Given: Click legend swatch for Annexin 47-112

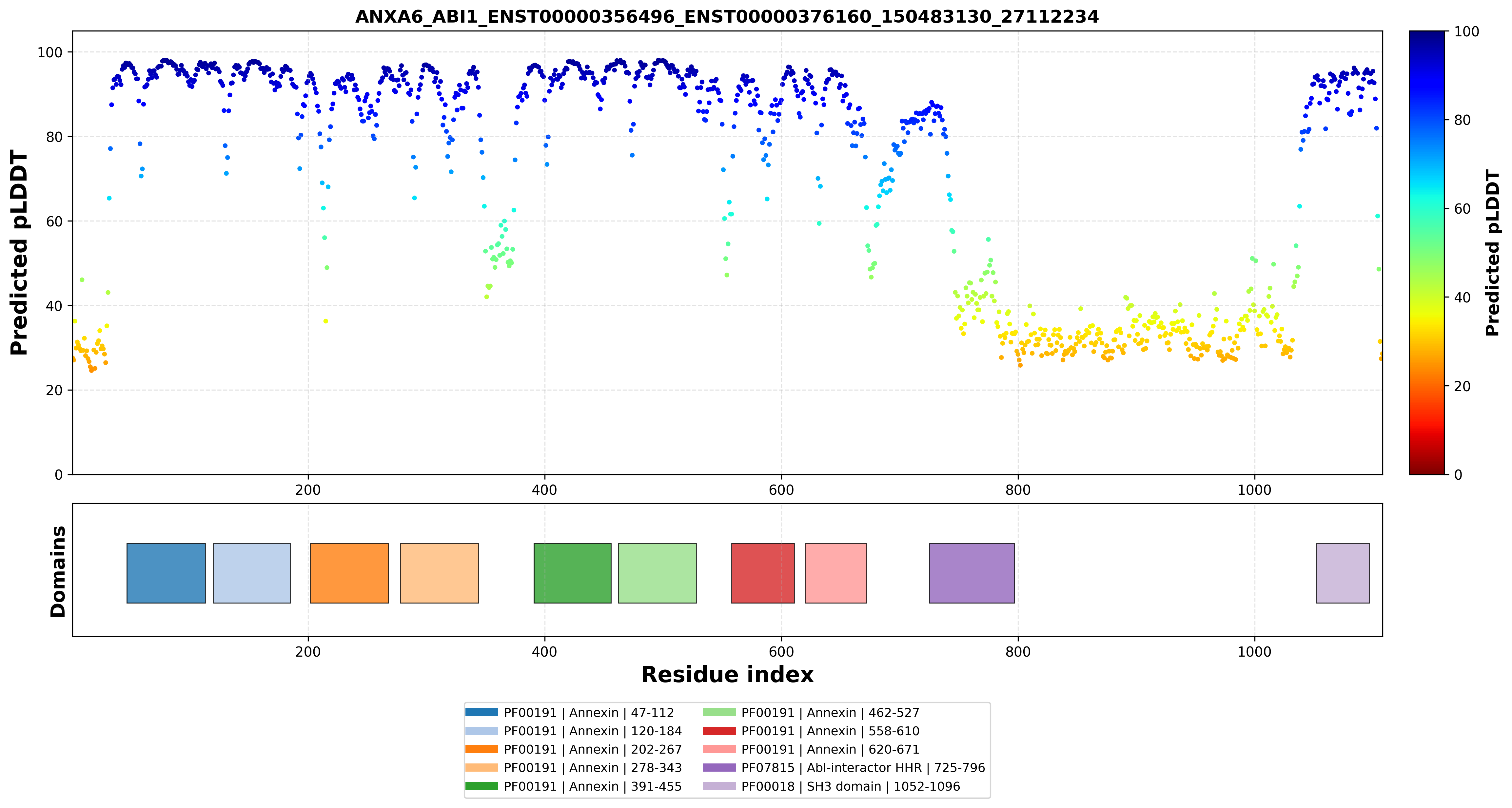Looking at the screenshot, I should [481, 712].
